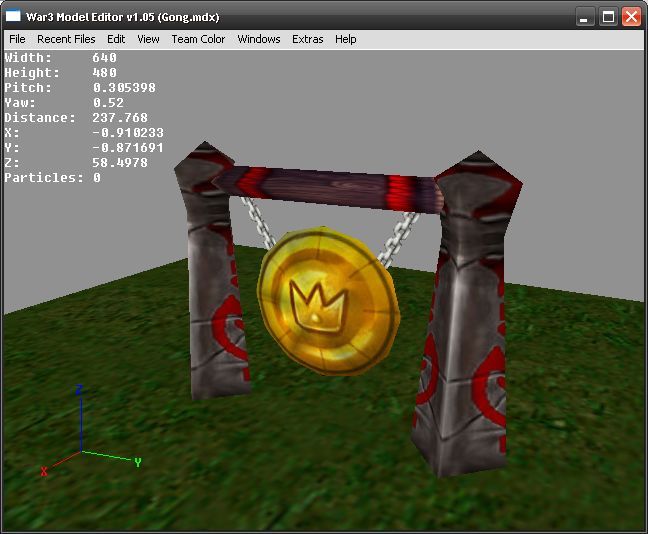Open the Team Color menu
This screenshot has width=648, height=534.
pos(198,39)
